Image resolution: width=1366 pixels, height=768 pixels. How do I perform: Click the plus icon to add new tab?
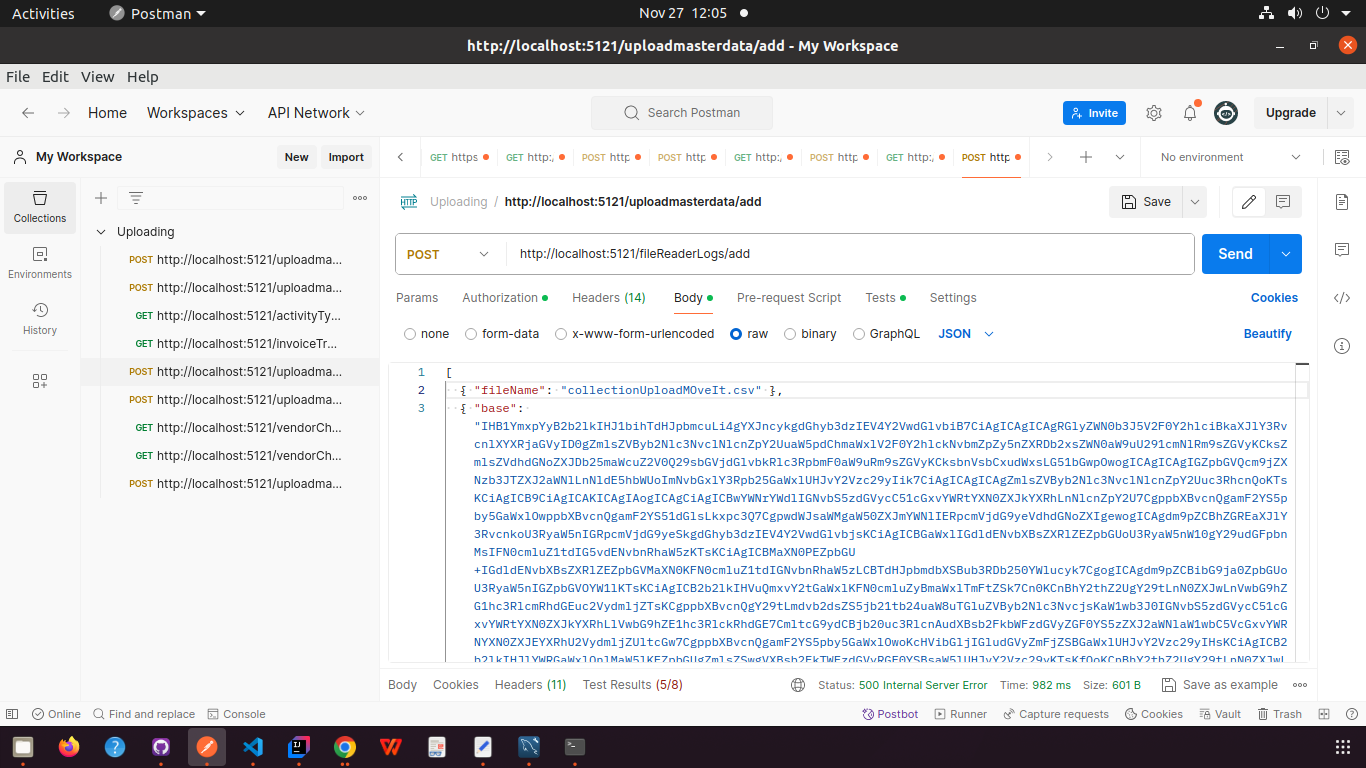(x=1086, y=157)
